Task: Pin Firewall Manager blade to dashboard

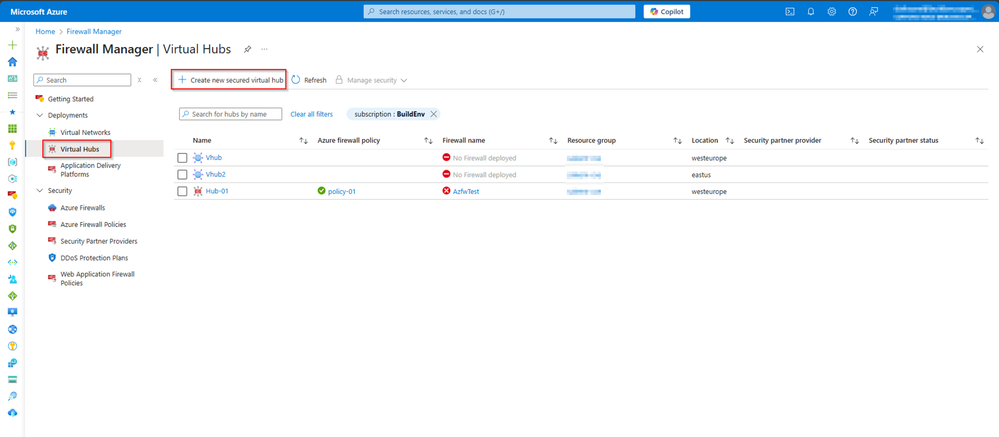Action: (247, 49)
